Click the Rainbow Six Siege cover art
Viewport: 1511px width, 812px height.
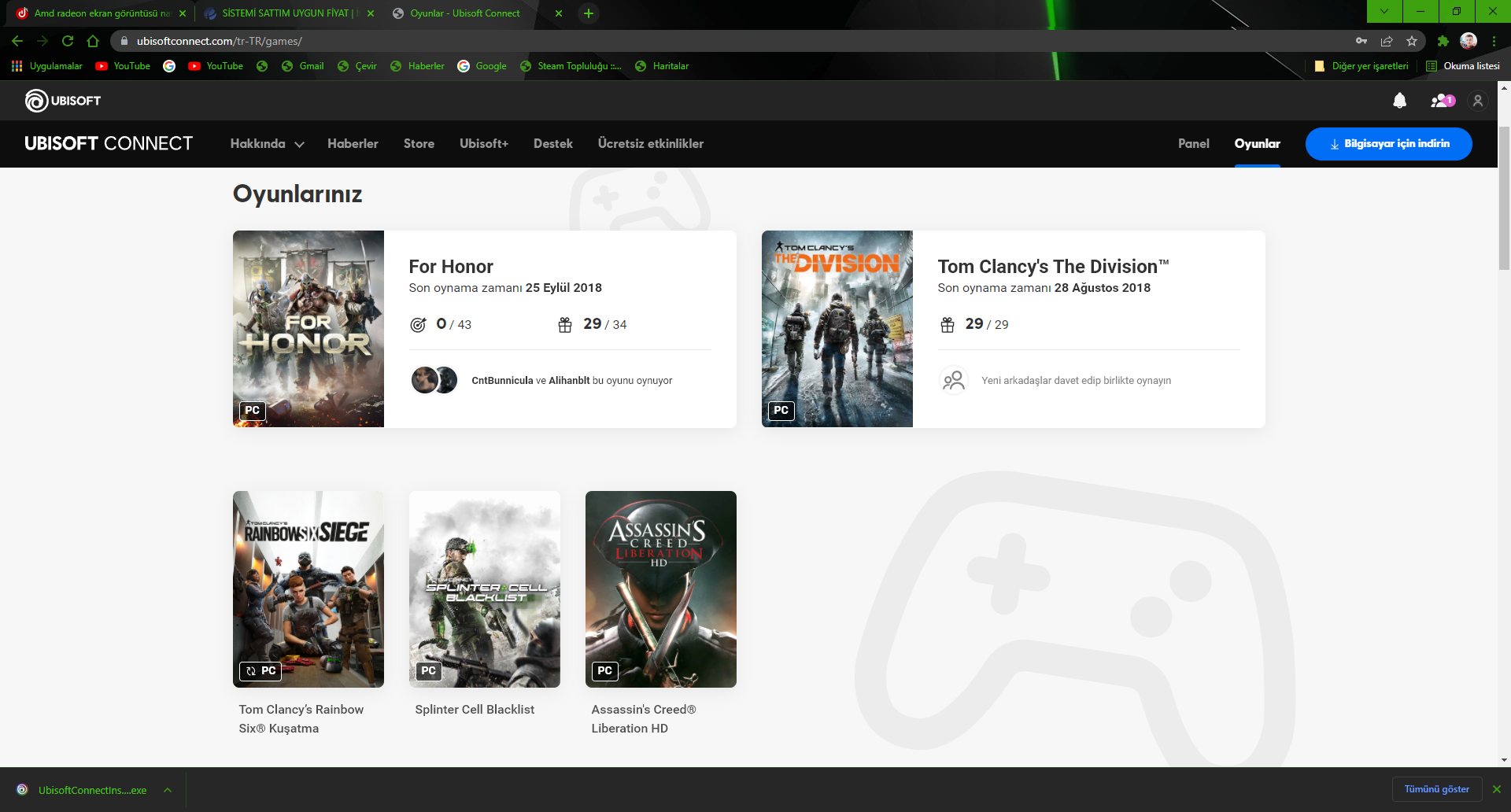click(308, 589)
